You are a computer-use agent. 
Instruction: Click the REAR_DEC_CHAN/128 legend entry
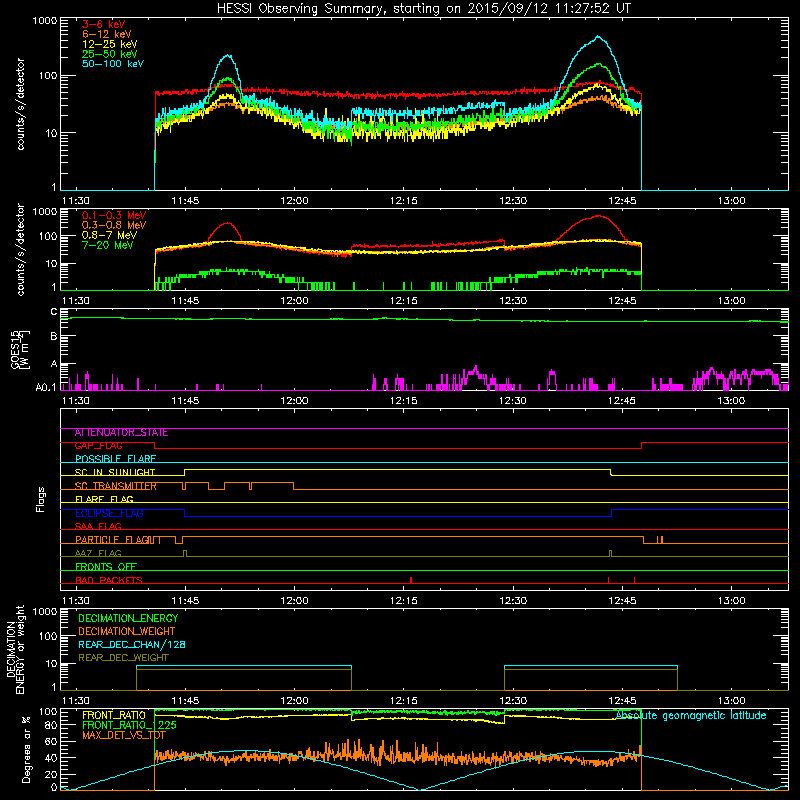[x=132, y=645]
